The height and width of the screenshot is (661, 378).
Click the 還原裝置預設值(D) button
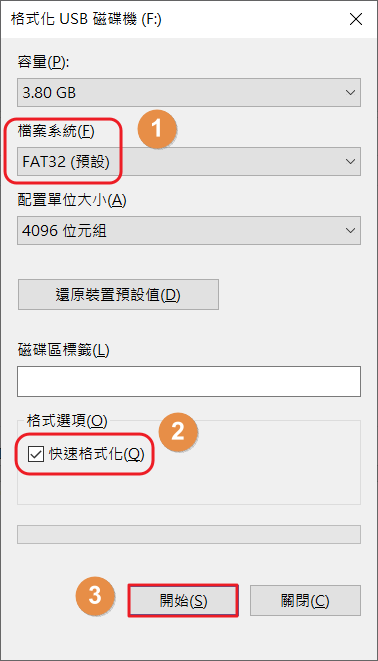(x=118, y=294)
